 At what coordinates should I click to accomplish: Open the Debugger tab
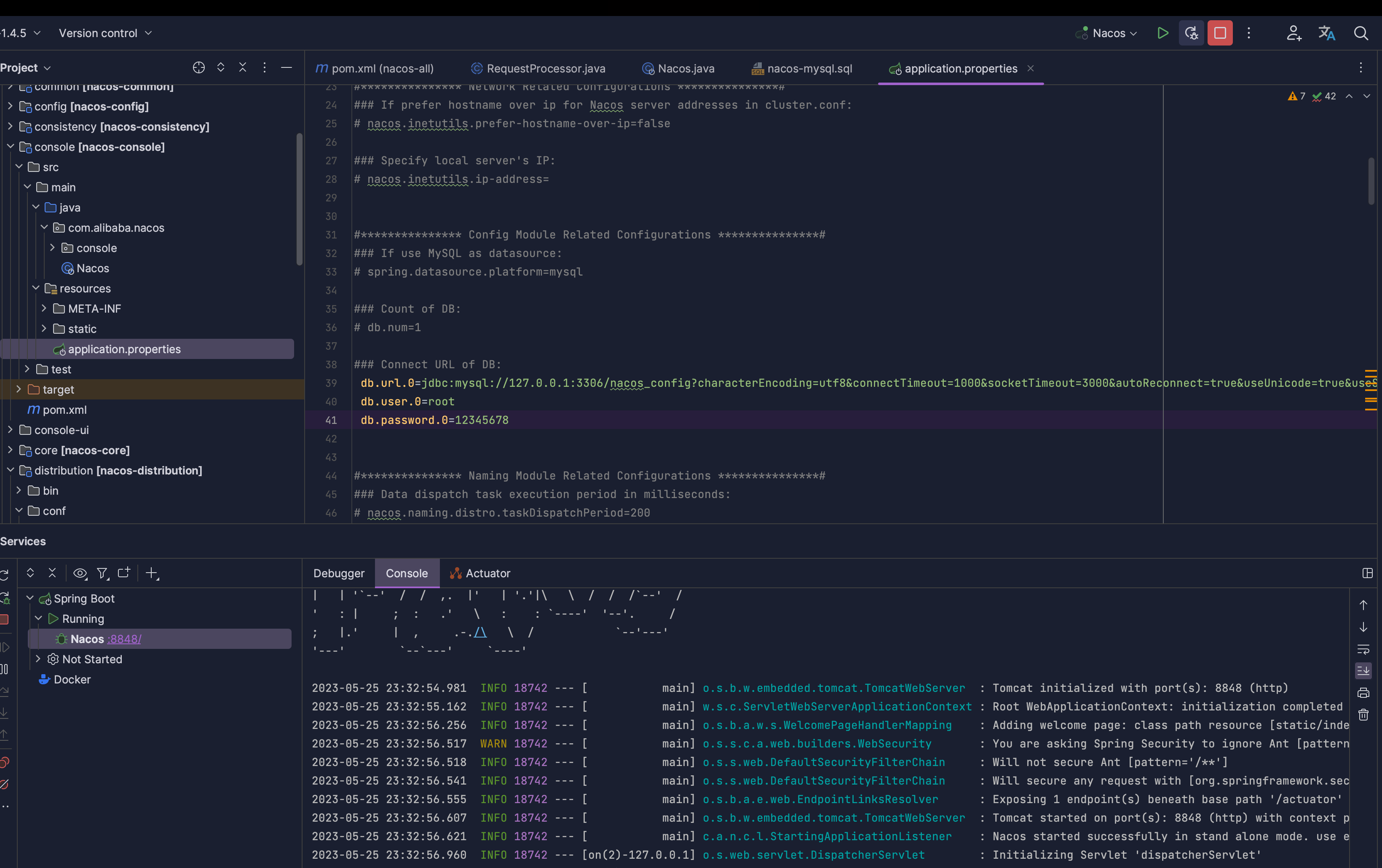[x=339, y=573]
